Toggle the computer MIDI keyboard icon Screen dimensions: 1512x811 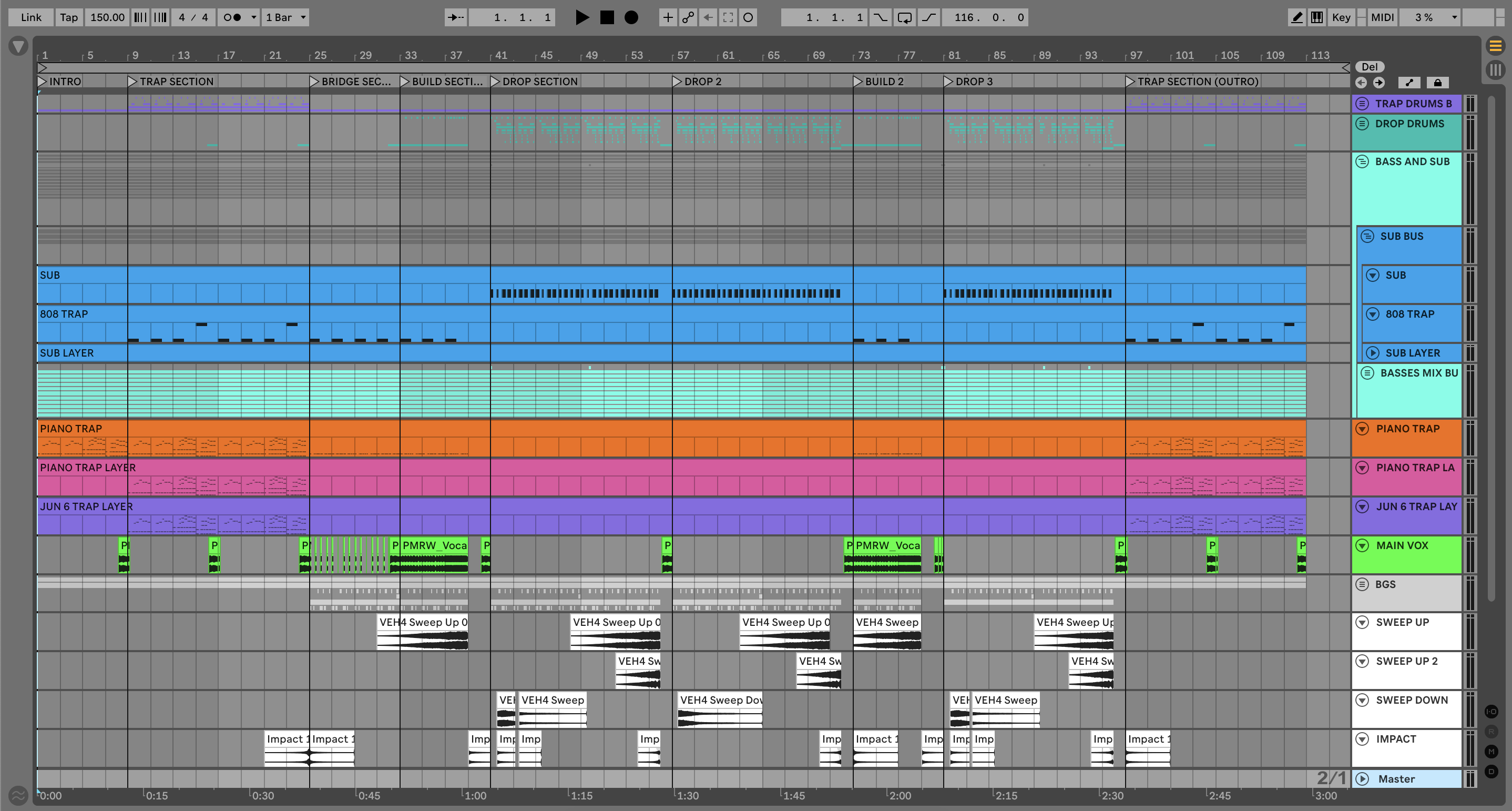pyautogui.click(x=1317, y=17)
